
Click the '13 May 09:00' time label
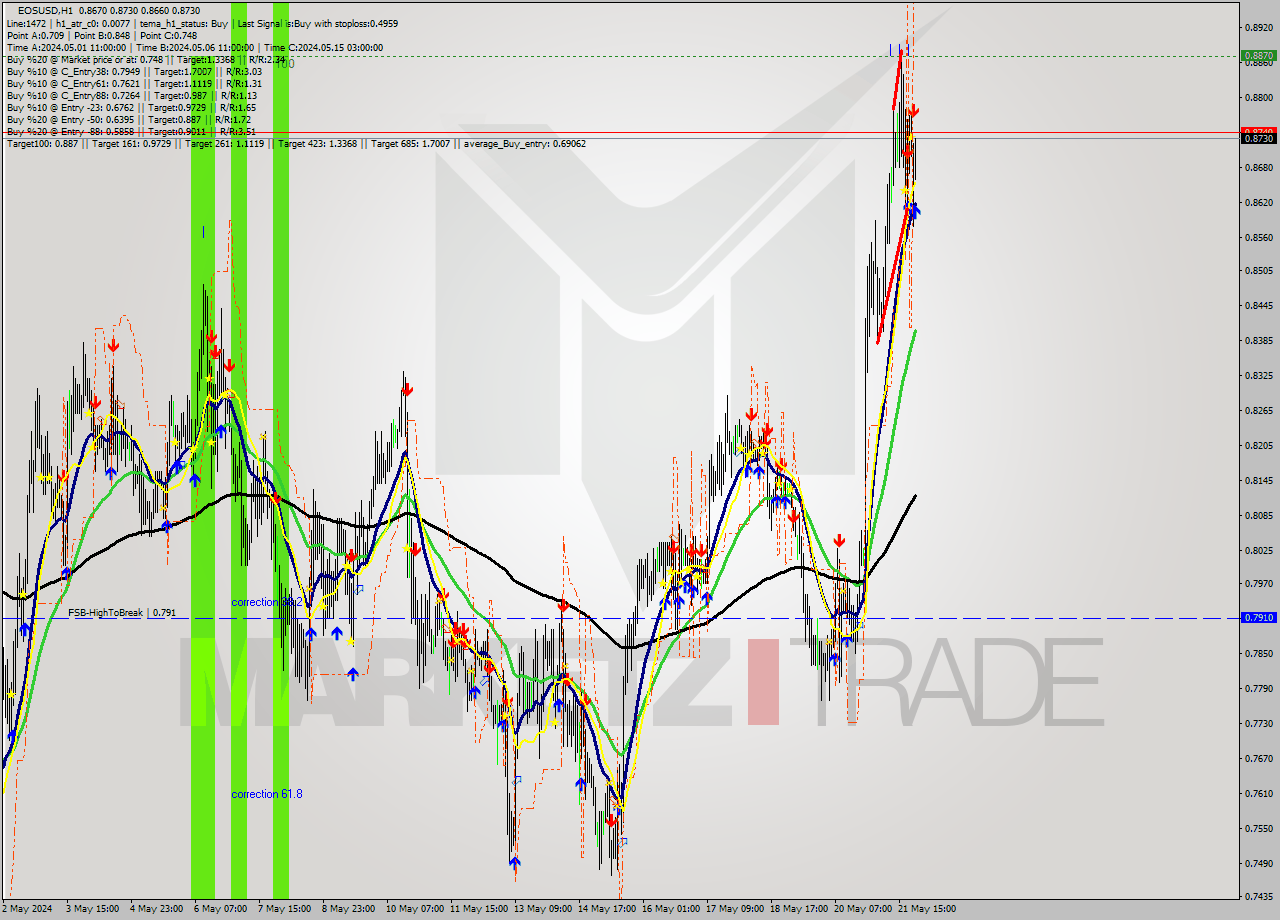542,909
